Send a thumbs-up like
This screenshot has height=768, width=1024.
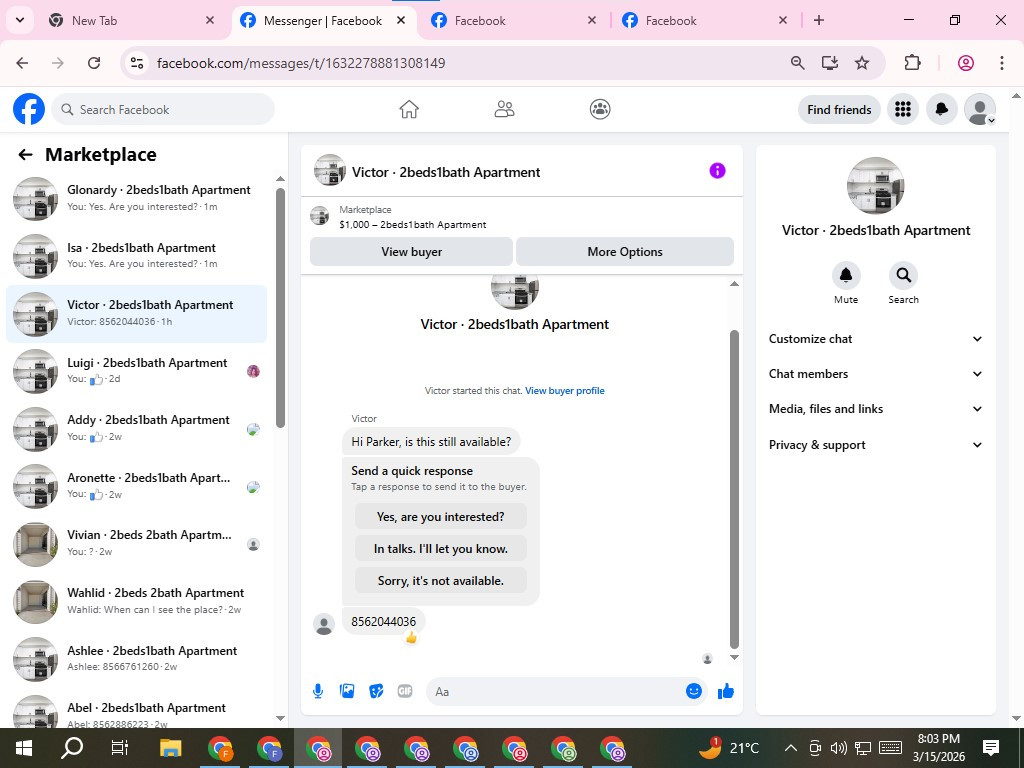tap(726, 691)
